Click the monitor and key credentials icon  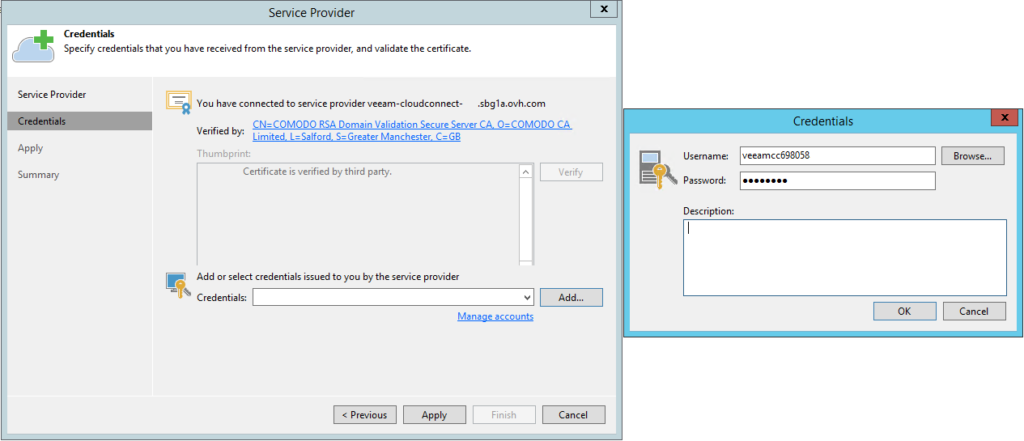tap(176, 286)
